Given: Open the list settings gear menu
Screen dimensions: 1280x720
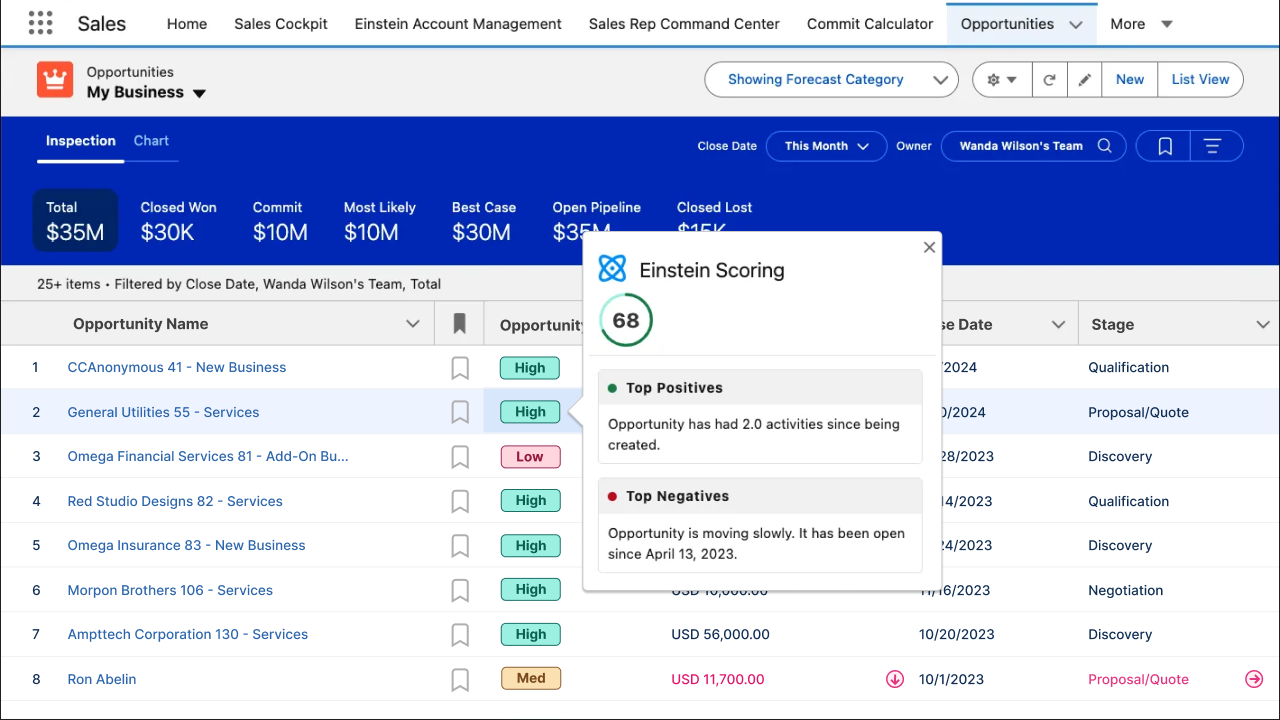Looking at the screenshot, I should click(1002, 80).
